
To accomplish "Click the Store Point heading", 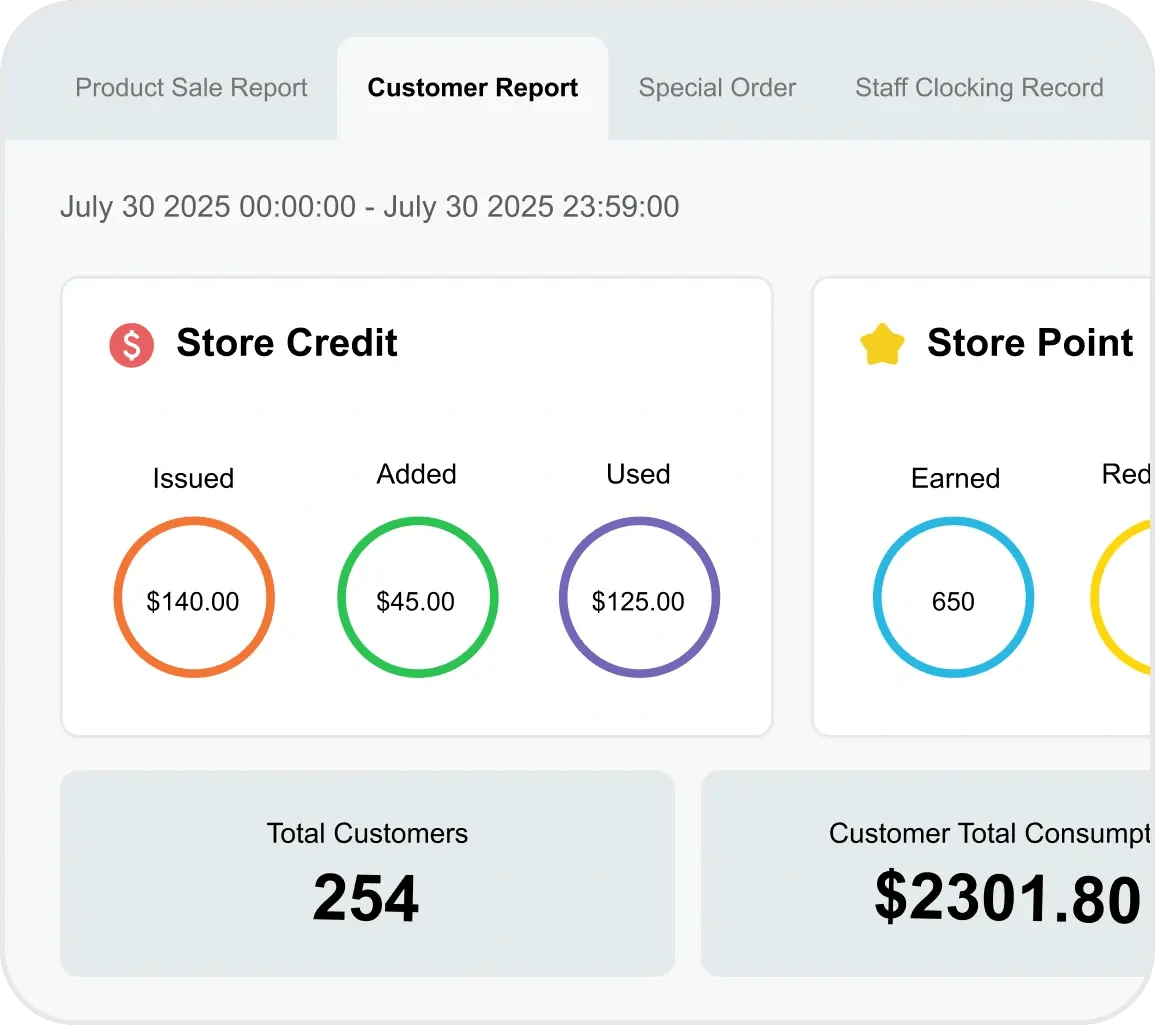I will pos(1029,343).
